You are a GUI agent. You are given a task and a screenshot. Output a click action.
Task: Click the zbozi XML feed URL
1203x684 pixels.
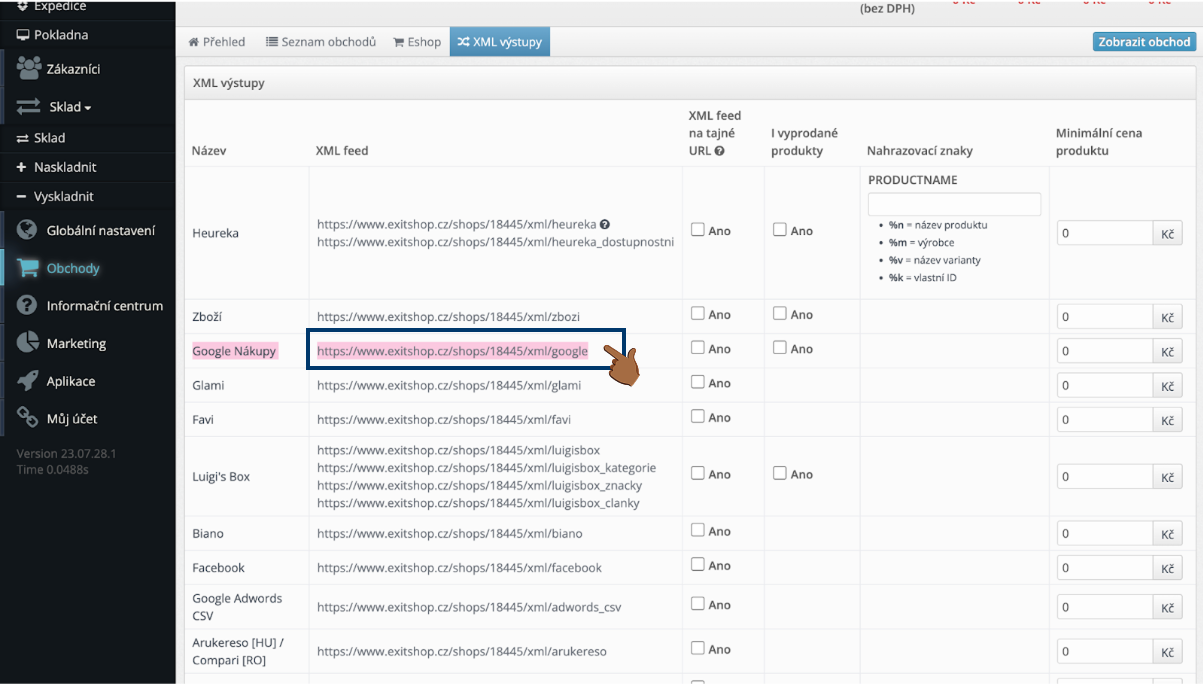click(x=448, y=316)
